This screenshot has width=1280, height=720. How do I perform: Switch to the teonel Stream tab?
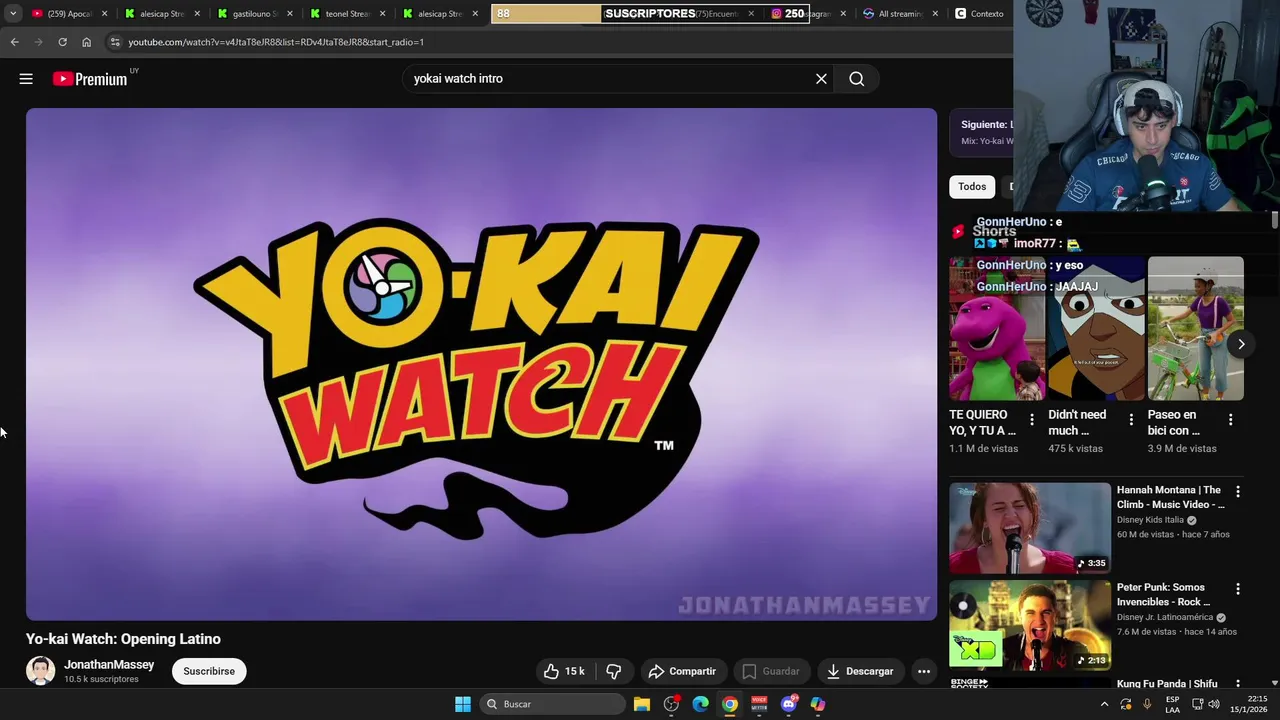click(x=348, y=14)
